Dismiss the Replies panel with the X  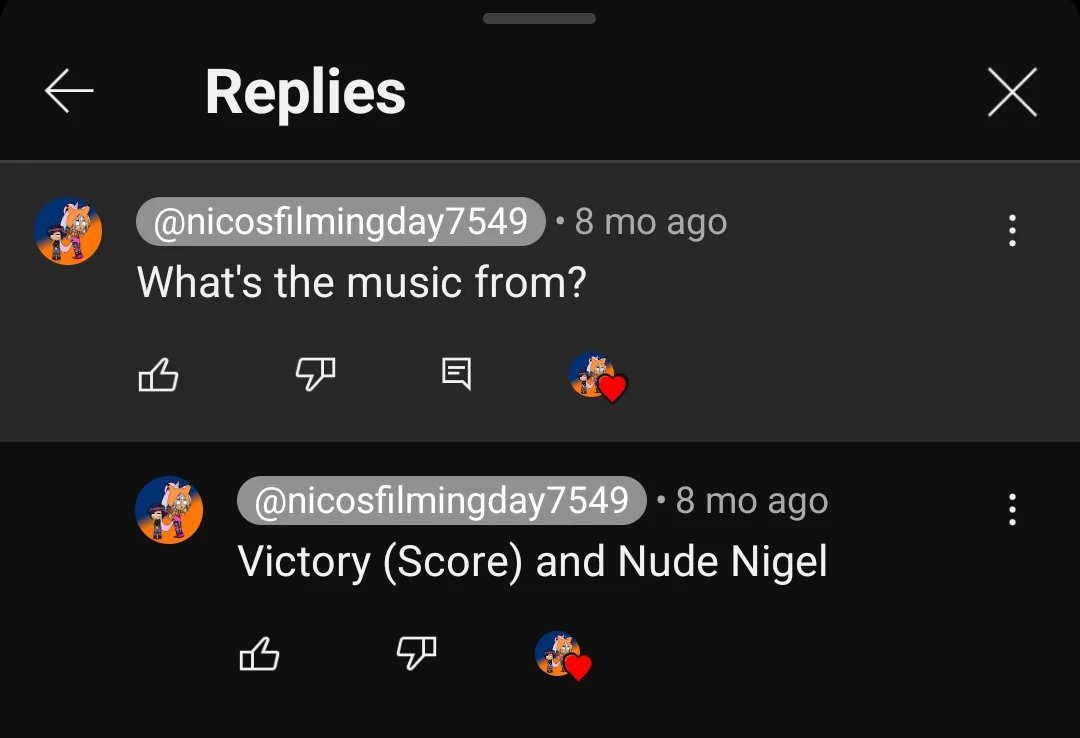(x=1012, y=91)
